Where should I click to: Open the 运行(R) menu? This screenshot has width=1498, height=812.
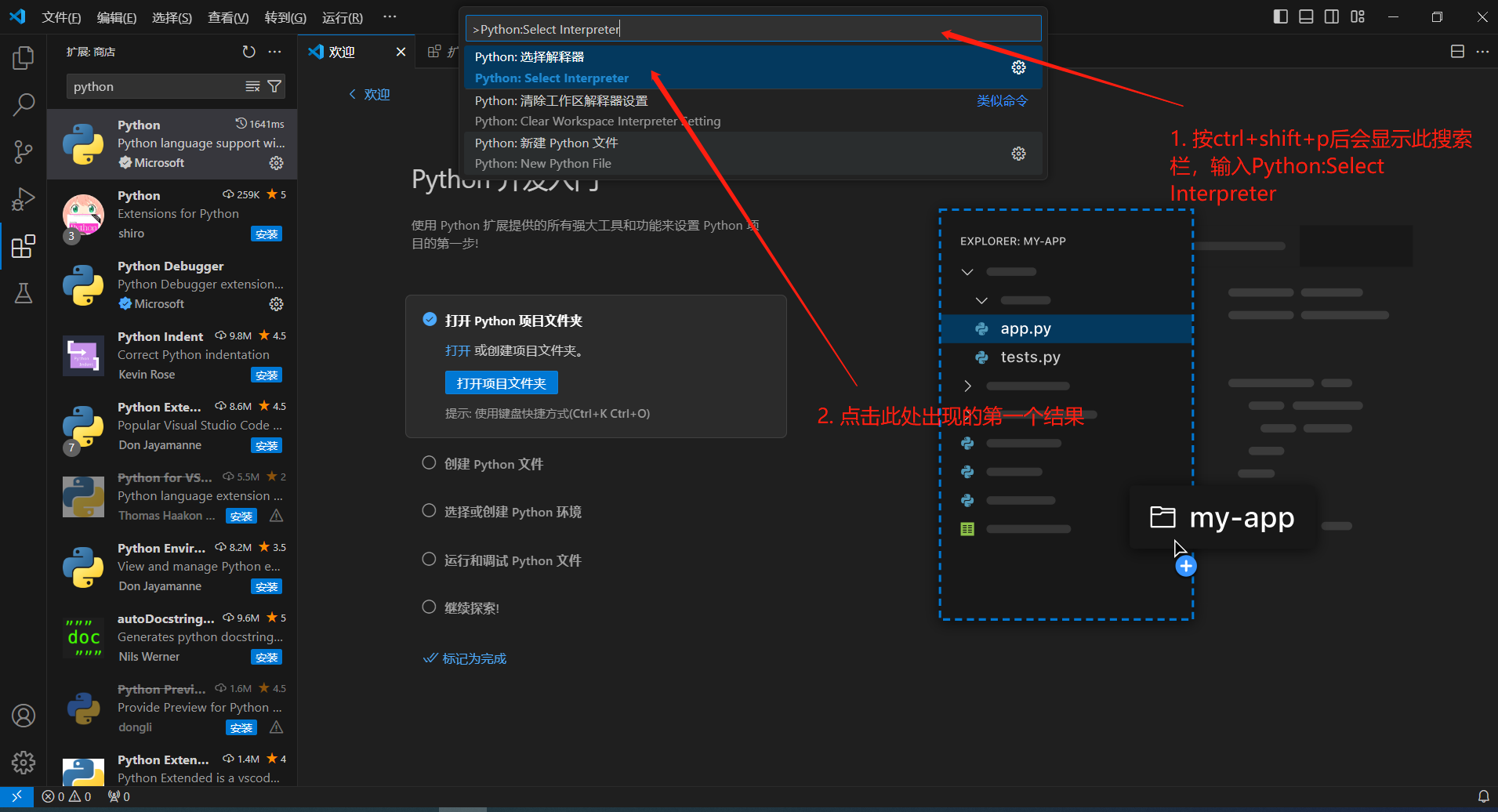[x=342, y=17]
